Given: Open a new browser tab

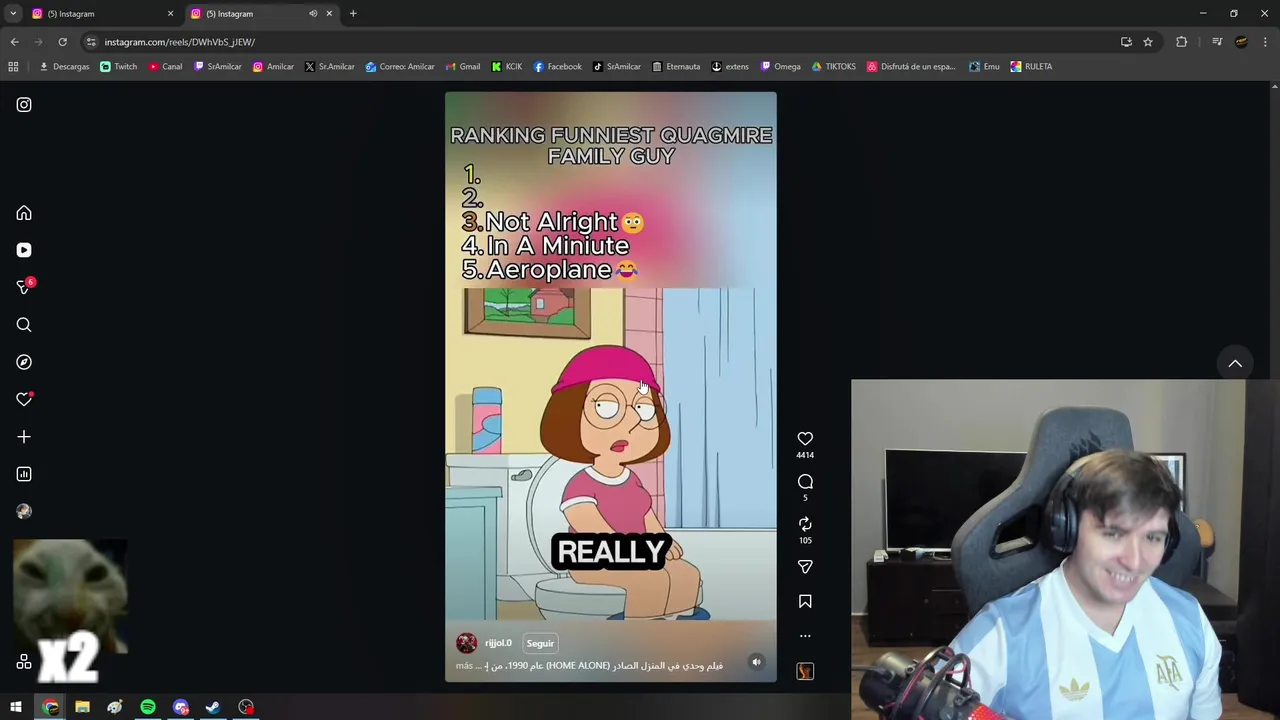Looking at the screenshot, I should [x=353, y=14].
